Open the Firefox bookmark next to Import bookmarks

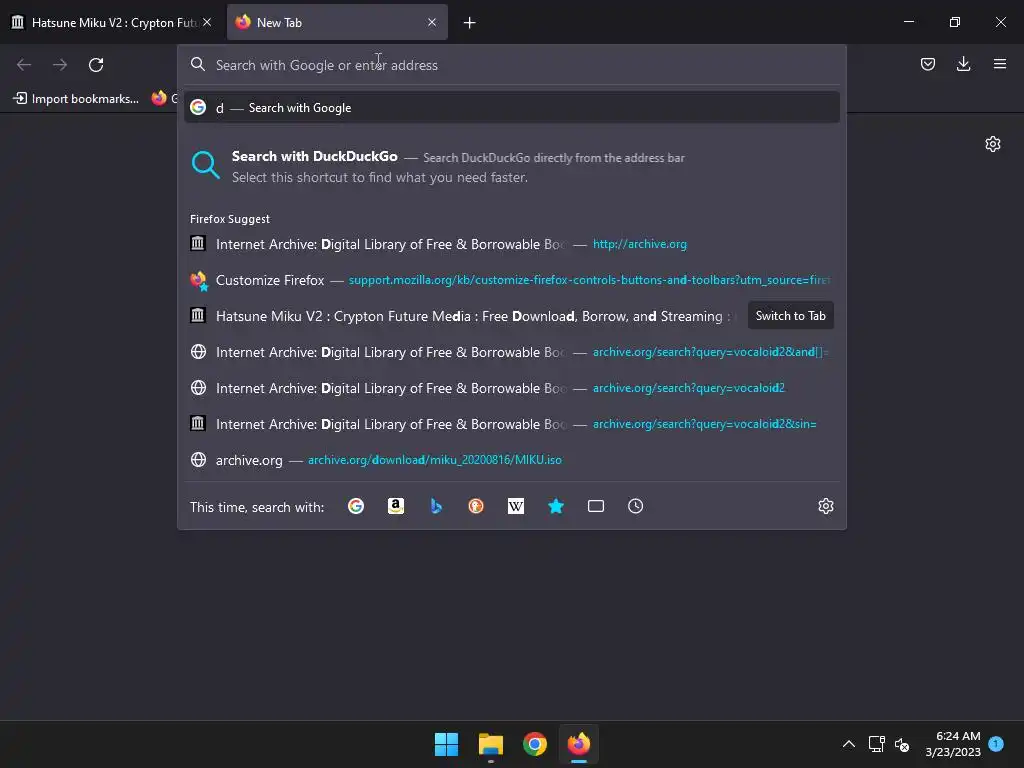163,99
